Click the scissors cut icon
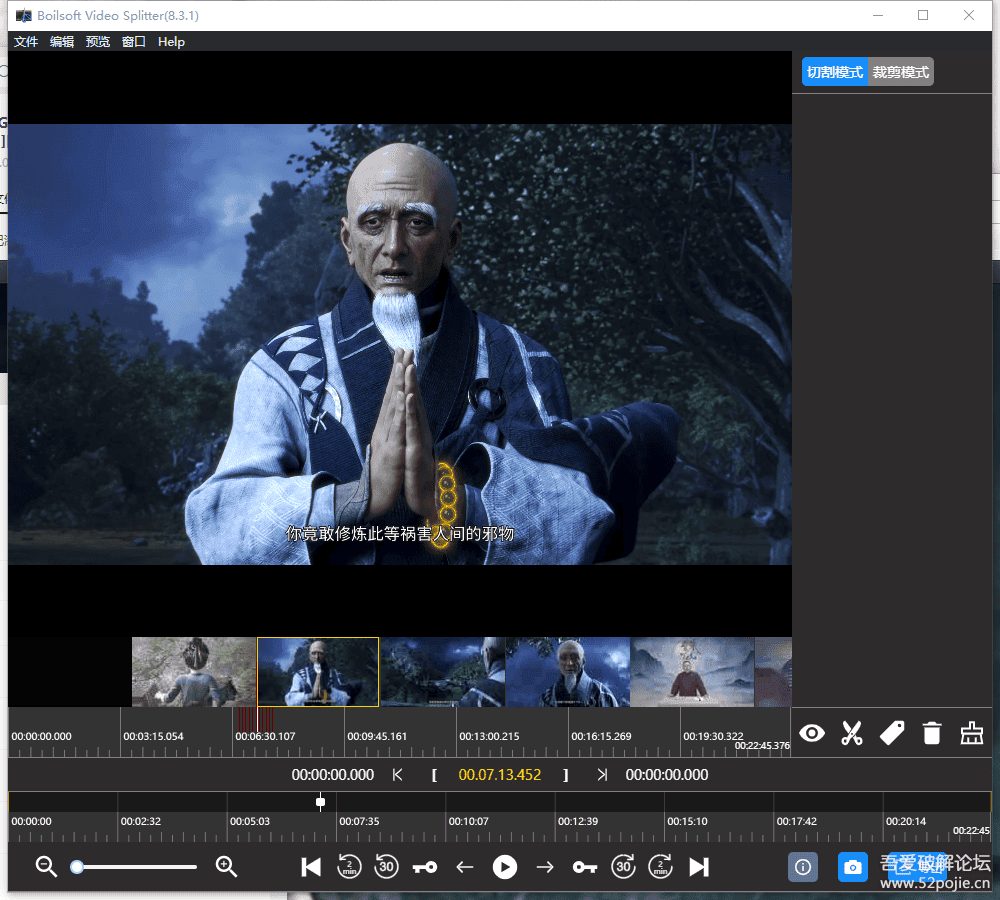Screen dimensions: 1000x900 [852, 733]
